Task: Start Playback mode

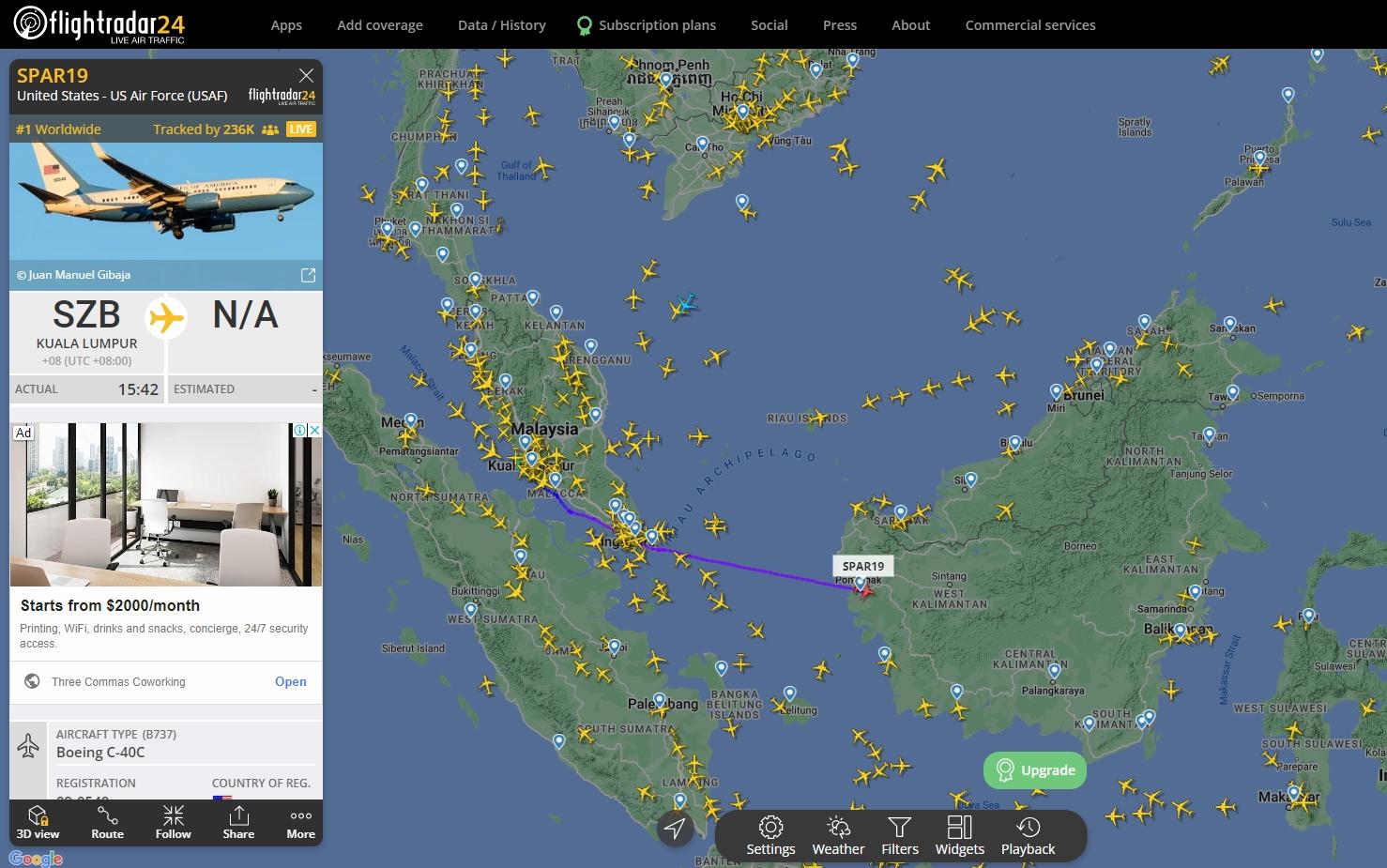Action: click(x=1028, y=835)
